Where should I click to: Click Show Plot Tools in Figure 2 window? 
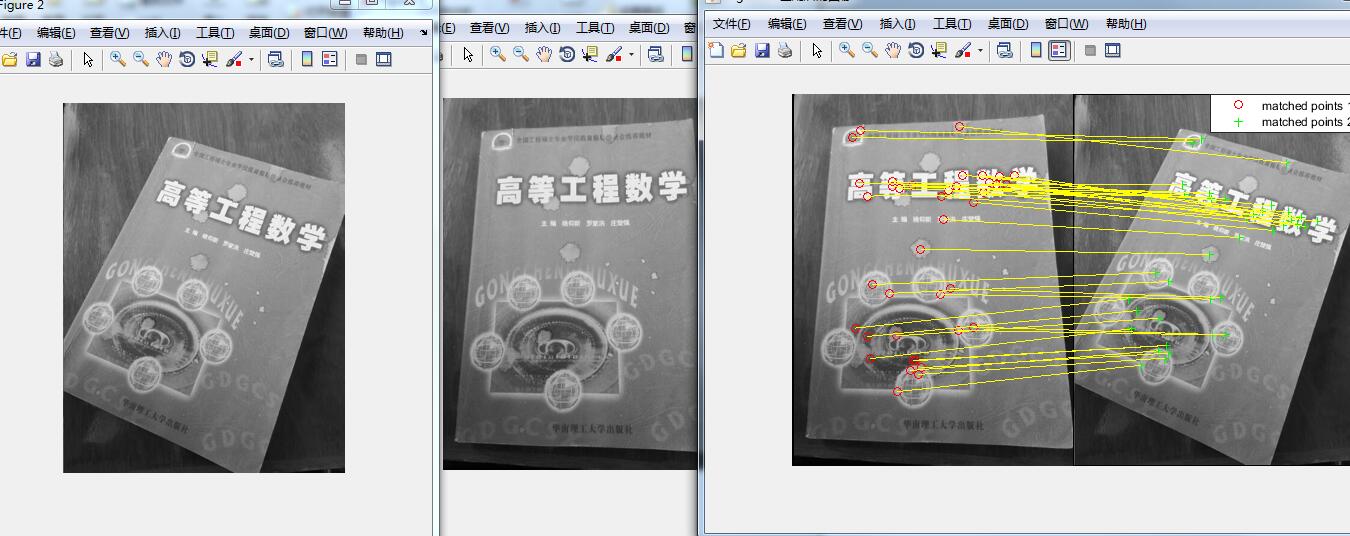coord(384,60)
